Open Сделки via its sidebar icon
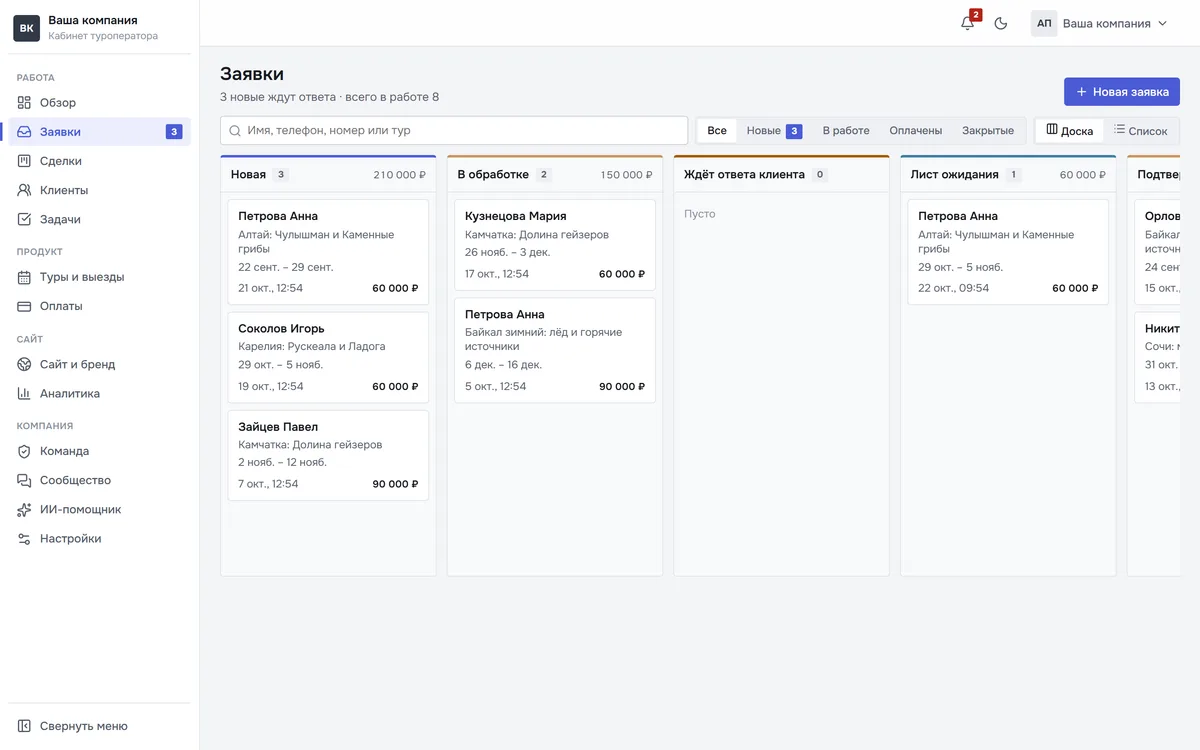The width and height of the screenshot is (1200, 750). pyautogui.click(x=25, y=161)
